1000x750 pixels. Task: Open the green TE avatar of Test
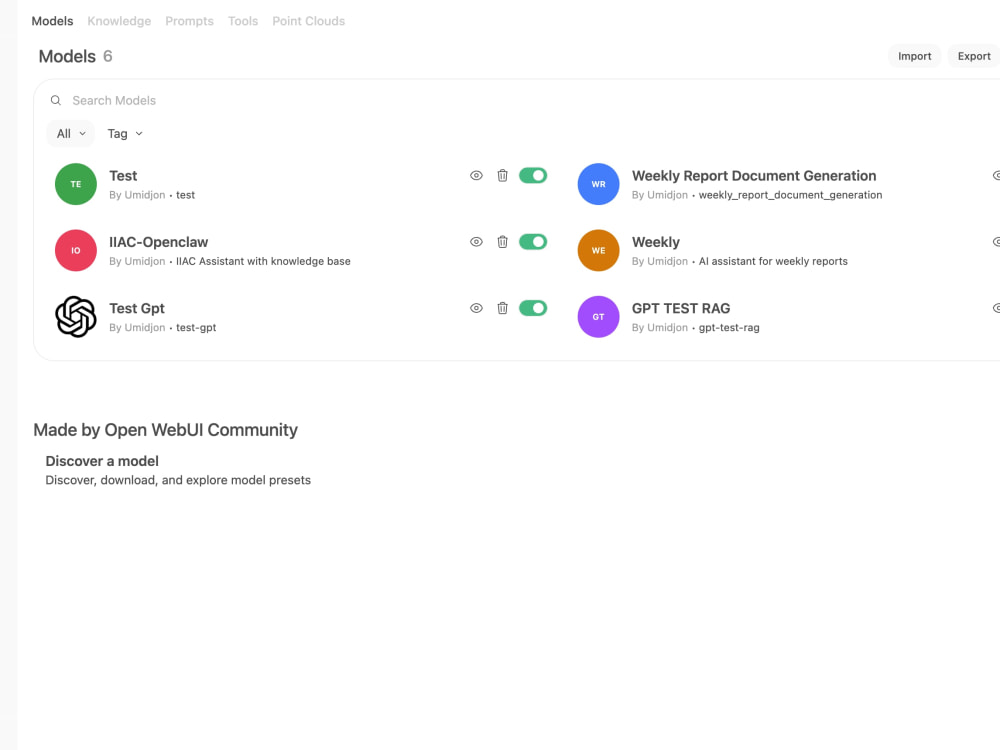coord(76,184)
